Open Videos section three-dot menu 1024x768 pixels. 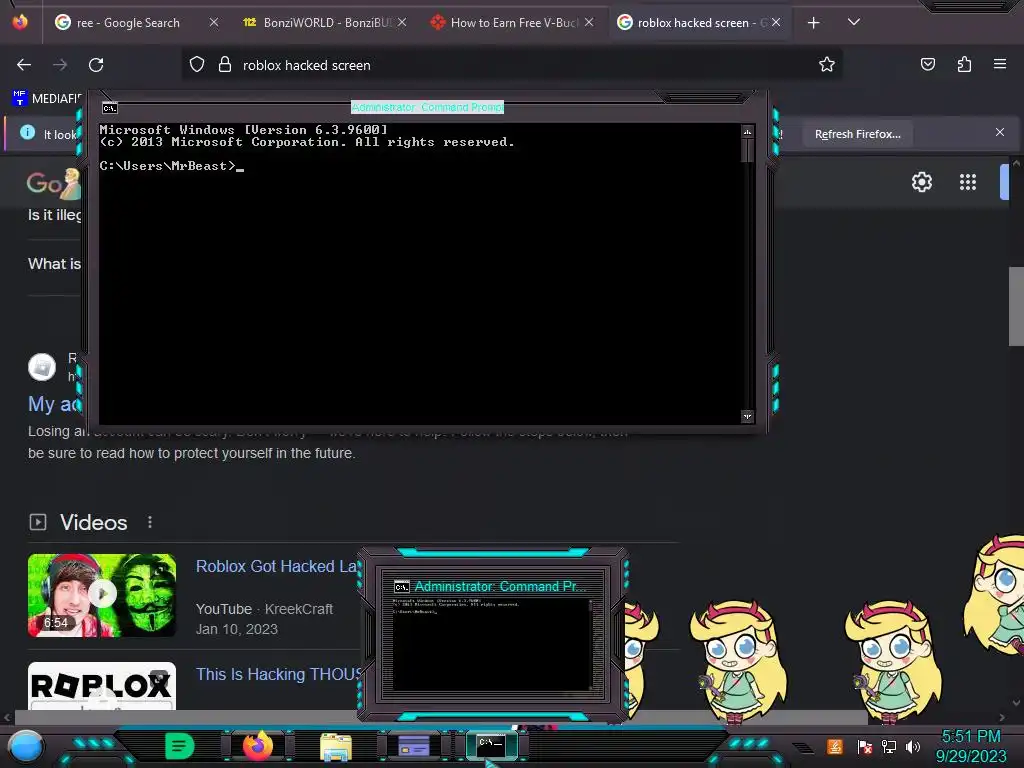coord(150,522)
